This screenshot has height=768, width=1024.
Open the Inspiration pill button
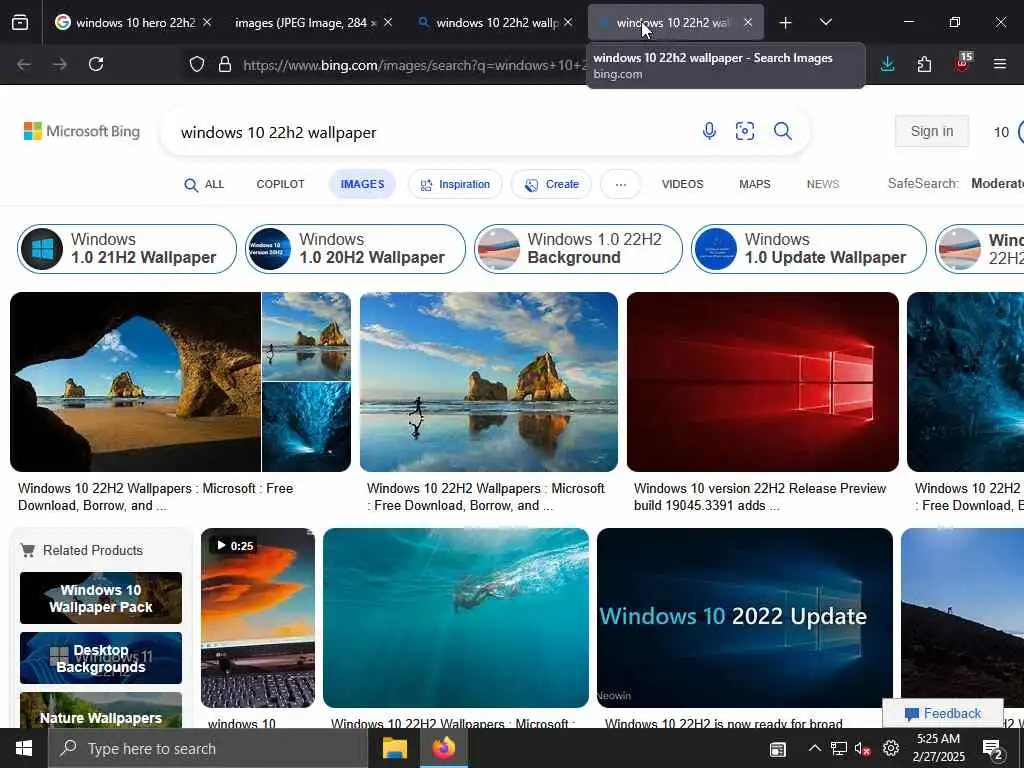pyautogui.click(x=455, y=184)
